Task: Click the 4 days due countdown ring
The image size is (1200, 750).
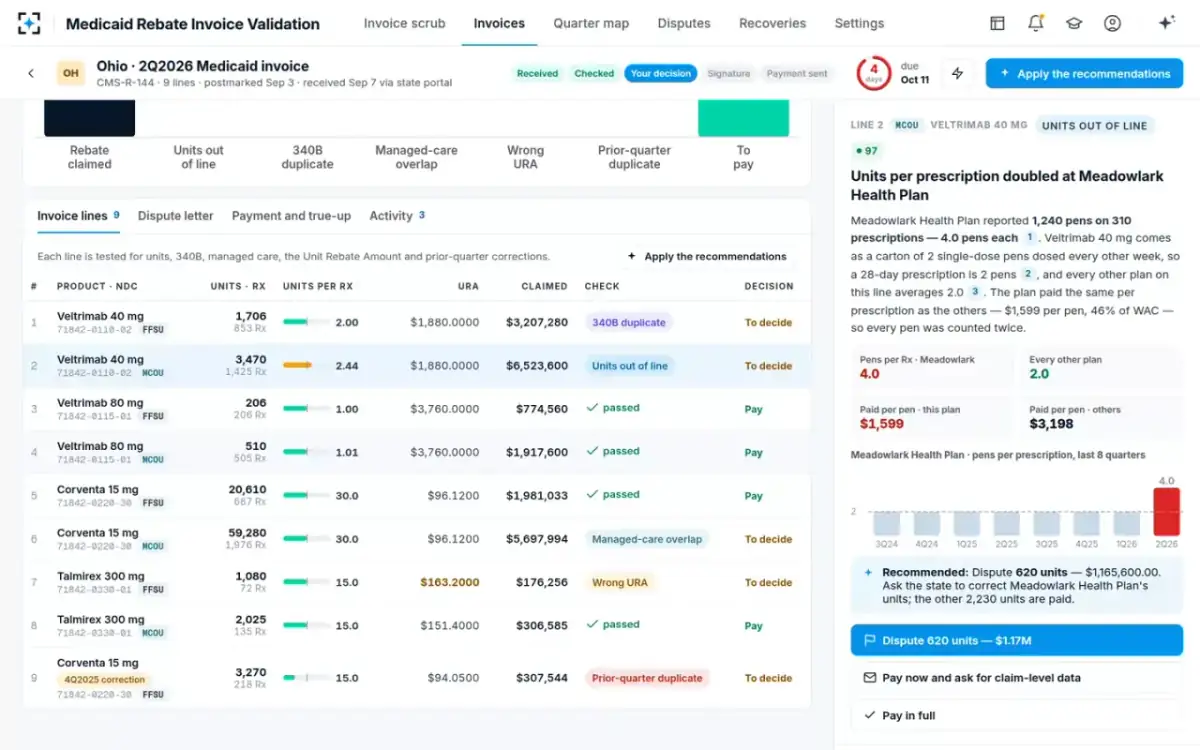Action: pyautogui.click(x=874, y=73)
